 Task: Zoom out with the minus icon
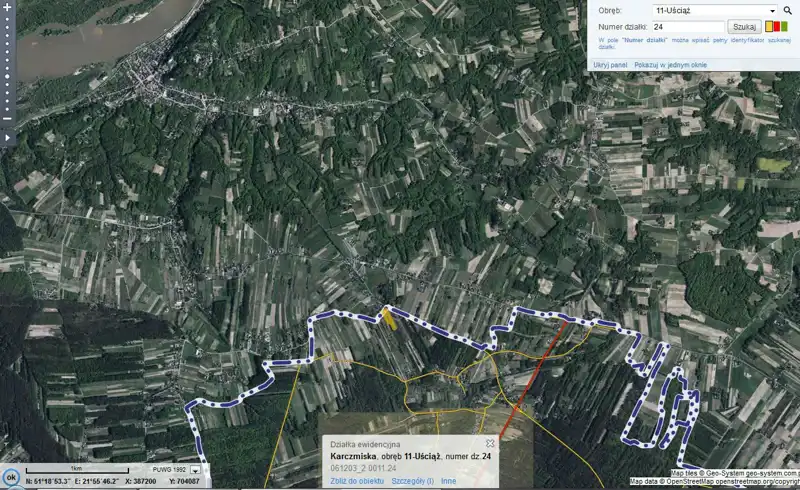[x=7, y=118]
